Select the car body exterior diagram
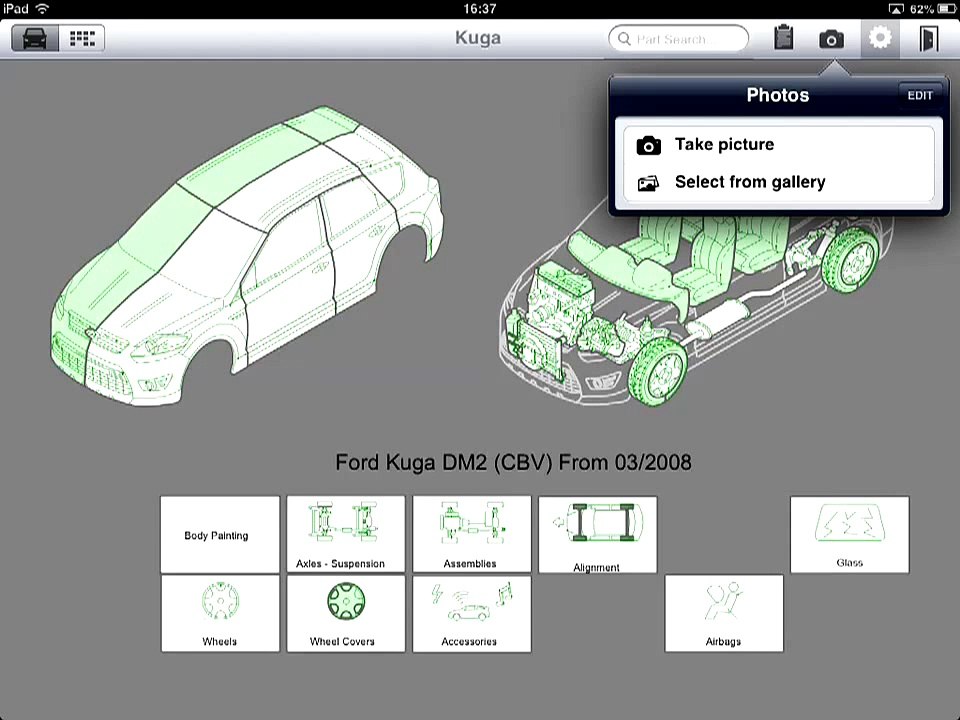The image size is (960, 720). (x=245, y=257)
